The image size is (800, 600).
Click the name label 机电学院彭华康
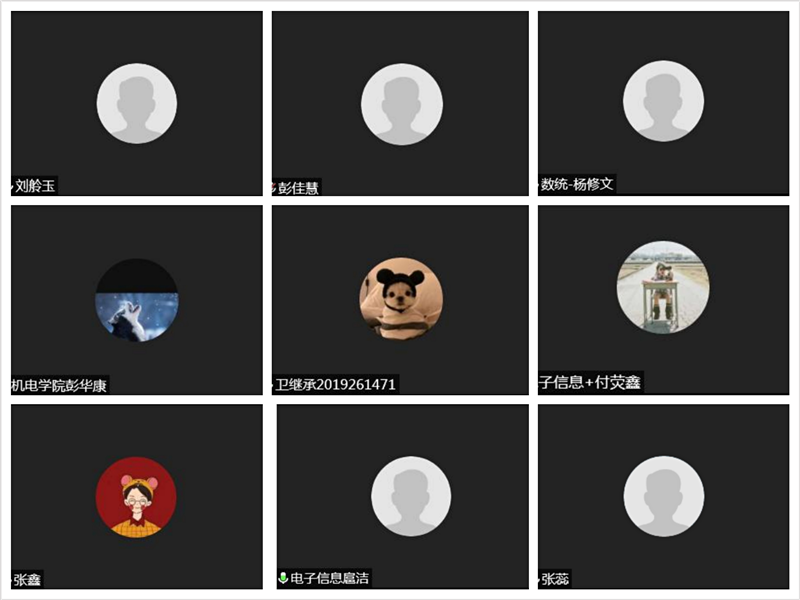tap(59, 385)
